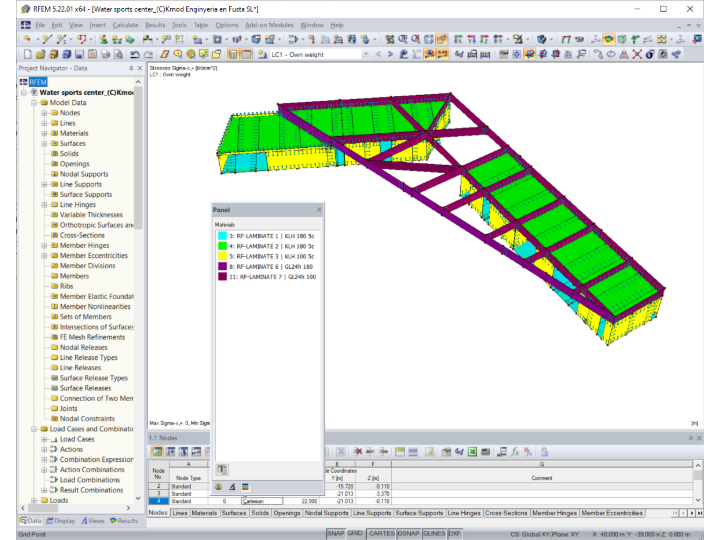This screenshot has width=720, height=540.
Task: Toggle table display button in toolbar
Action: [x=247, y=54]
